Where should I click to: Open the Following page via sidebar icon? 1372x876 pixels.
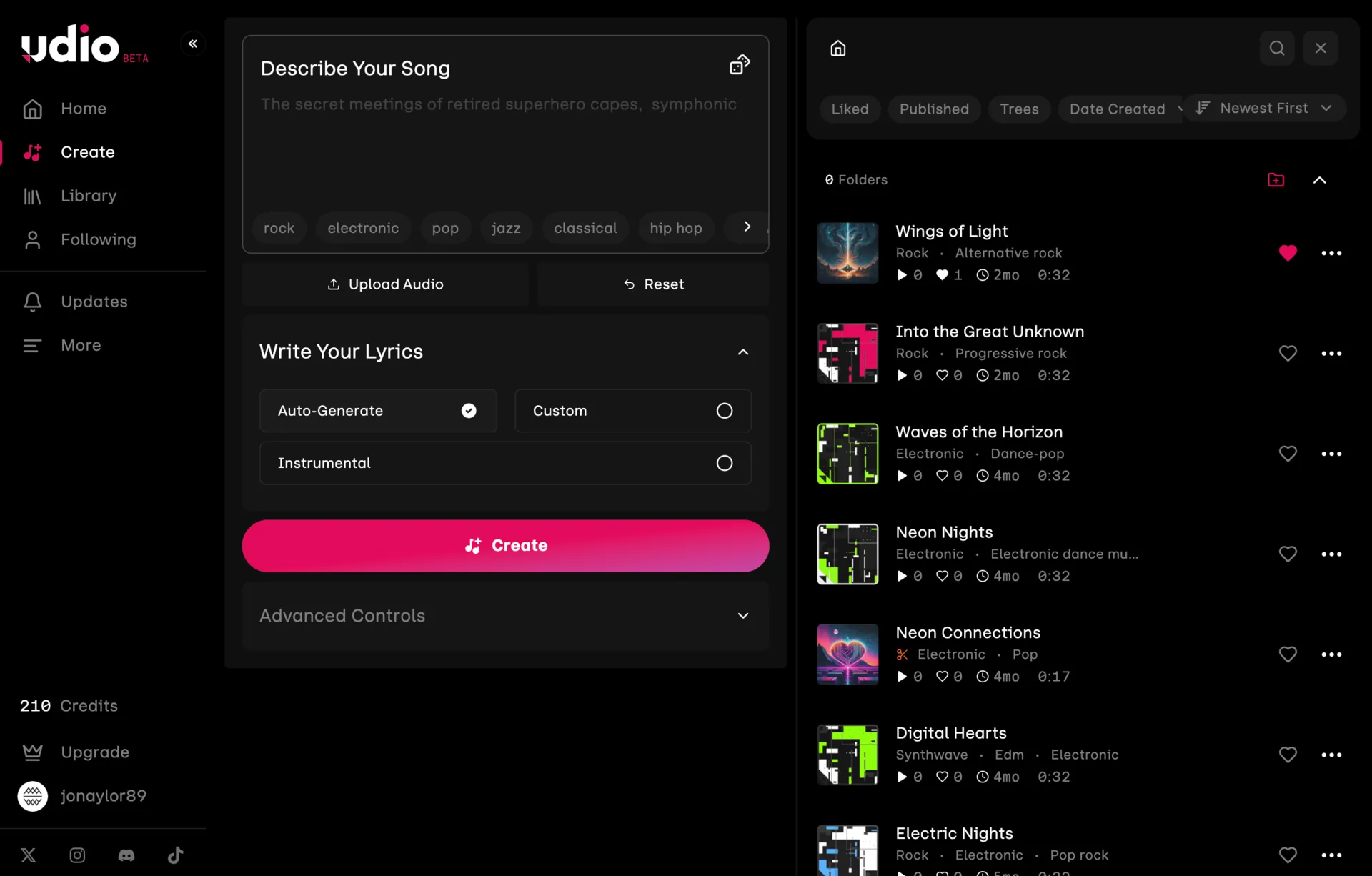pyautogui.click(x=31, y=239)
